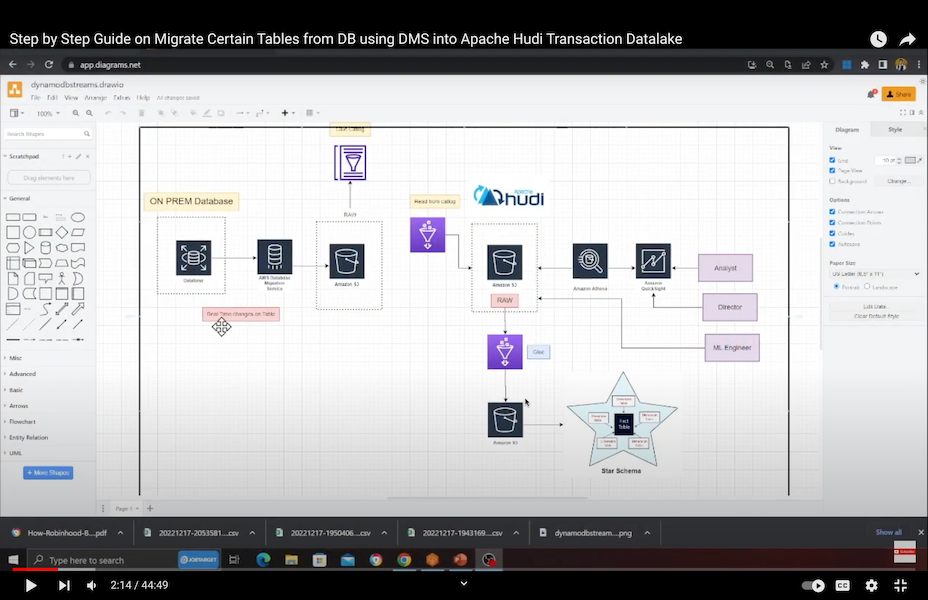Select the Landscape radio button
This screenshot has height=600, width=928.
click(867, 286)
